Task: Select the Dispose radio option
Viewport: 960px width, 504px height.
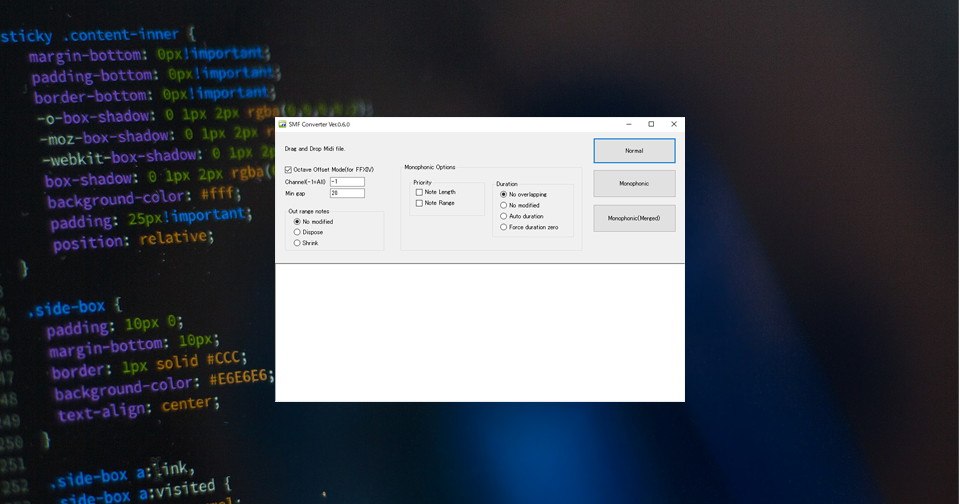Action: 297,232
